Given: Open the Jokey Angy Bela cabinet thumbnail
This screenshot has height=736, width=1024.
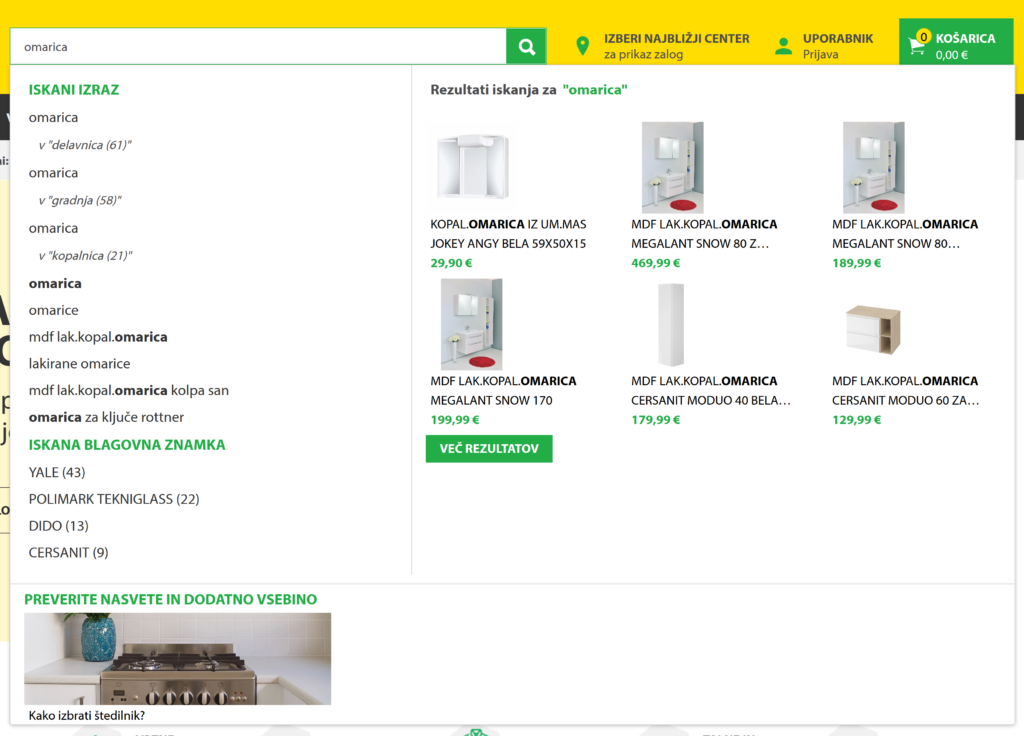Looking at the screenshot, I should [472, 167].
